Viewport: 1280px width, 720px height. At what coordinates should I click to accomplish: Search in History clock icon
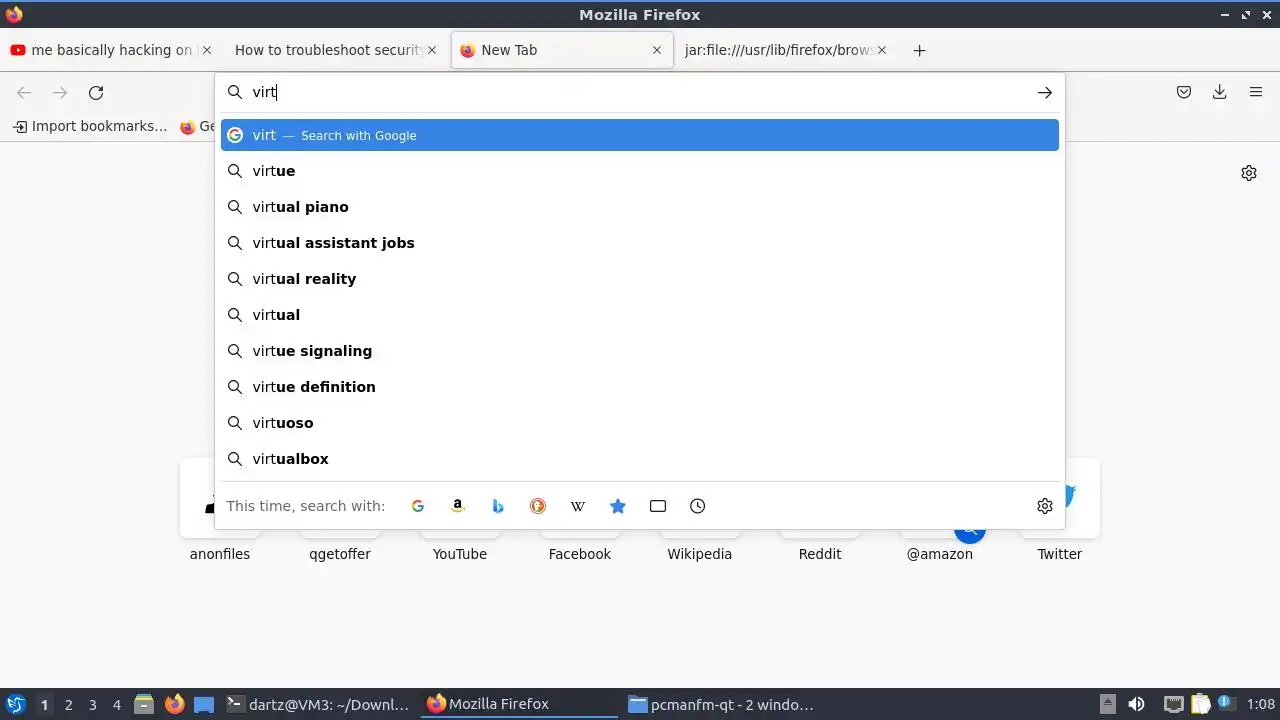698,506
